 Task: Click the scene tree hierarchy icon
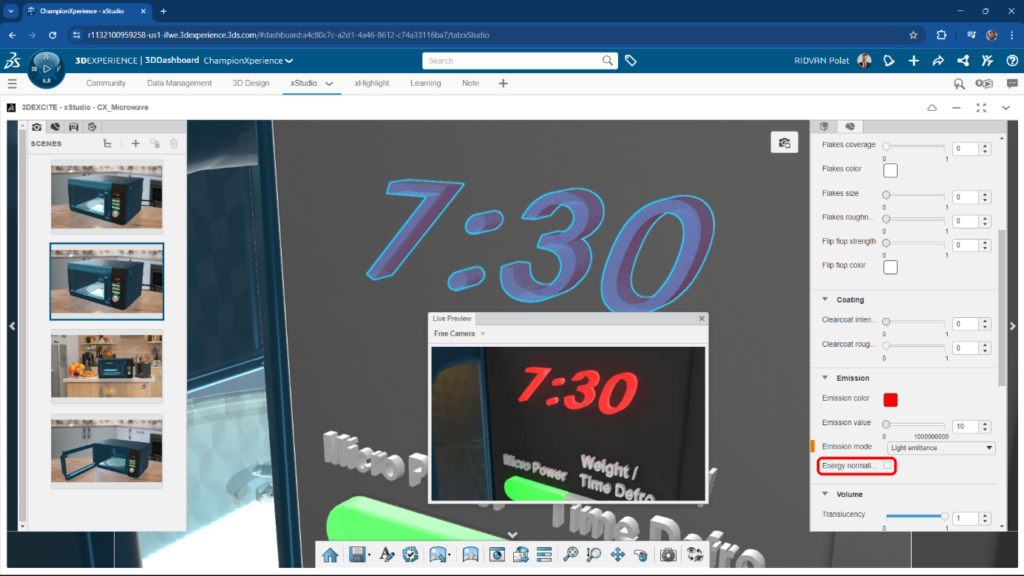pyautogui.click(x=108, y=144)
